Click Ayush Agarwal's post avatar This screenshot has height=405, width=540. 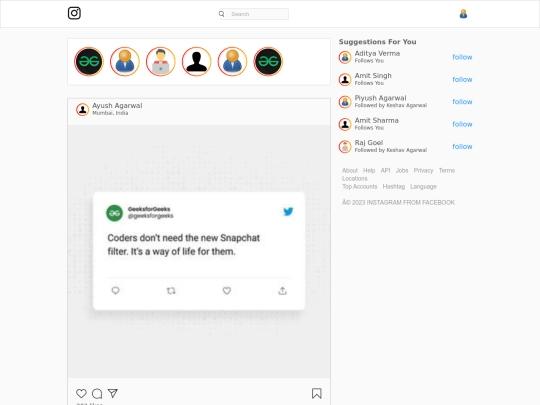tap(82, 110)
